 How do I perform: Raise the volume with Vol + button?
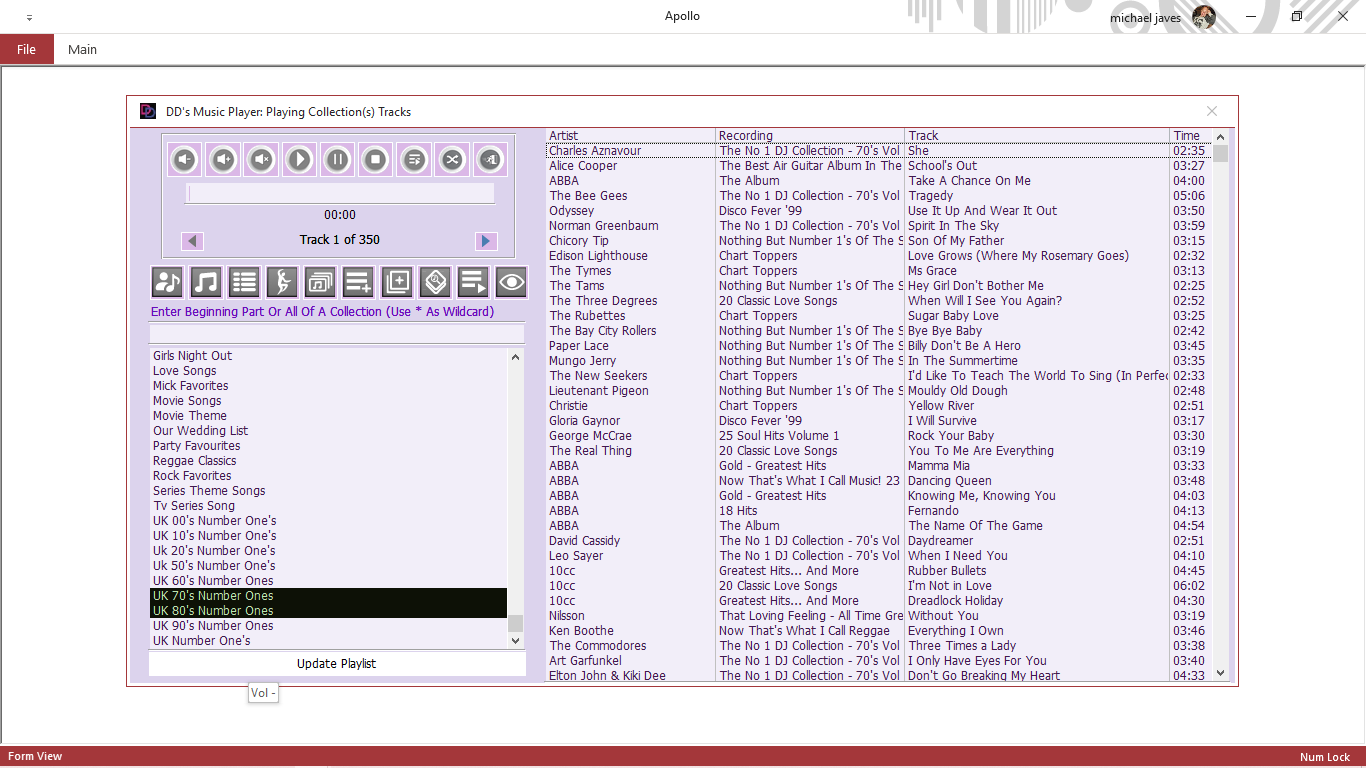pos(223,159)
